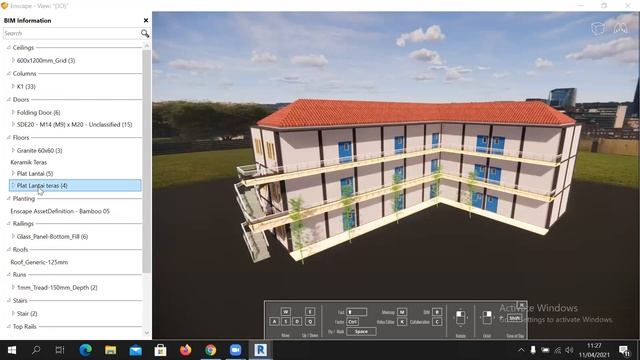Expand the Glass_Panel-Bottom_Fill (6) item
This screenshot has height=360, width=640.
point(13,236)
